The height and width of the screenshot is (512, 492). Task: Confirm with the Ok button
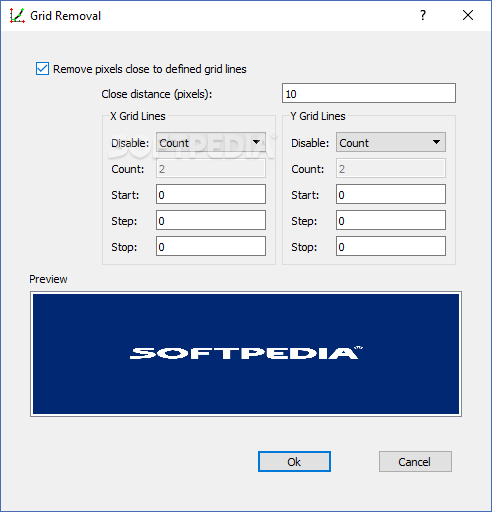coord(294,462)
